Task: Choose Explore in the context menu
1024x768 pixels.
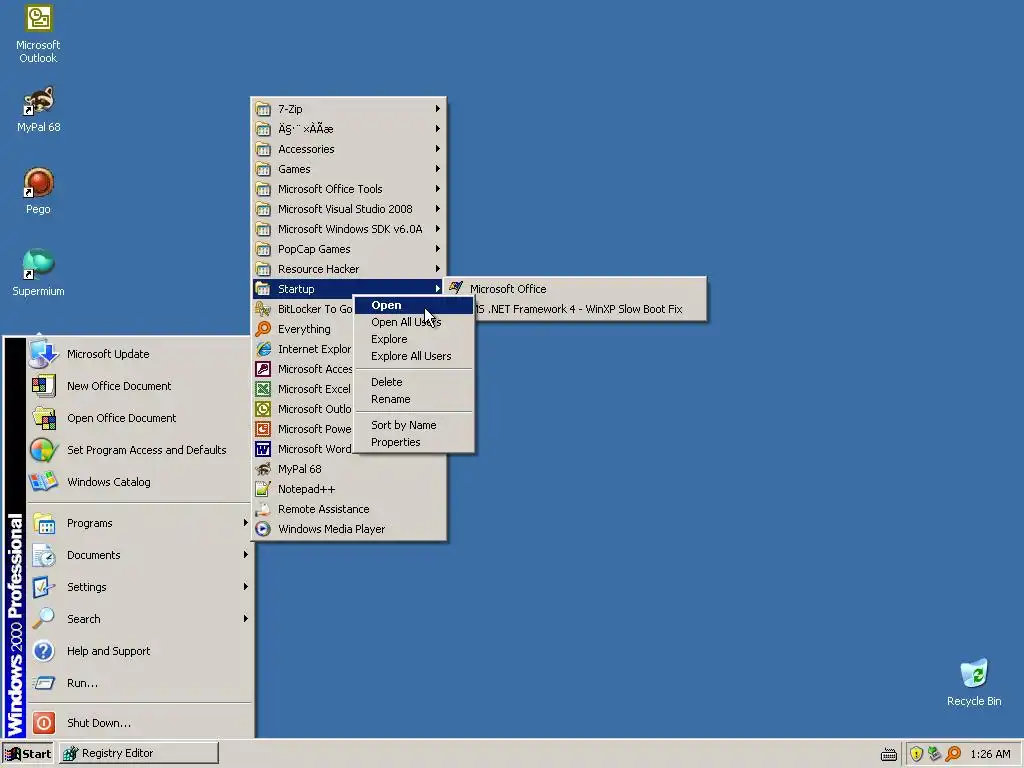Action: pyautogui.click(x=413, y=339)
